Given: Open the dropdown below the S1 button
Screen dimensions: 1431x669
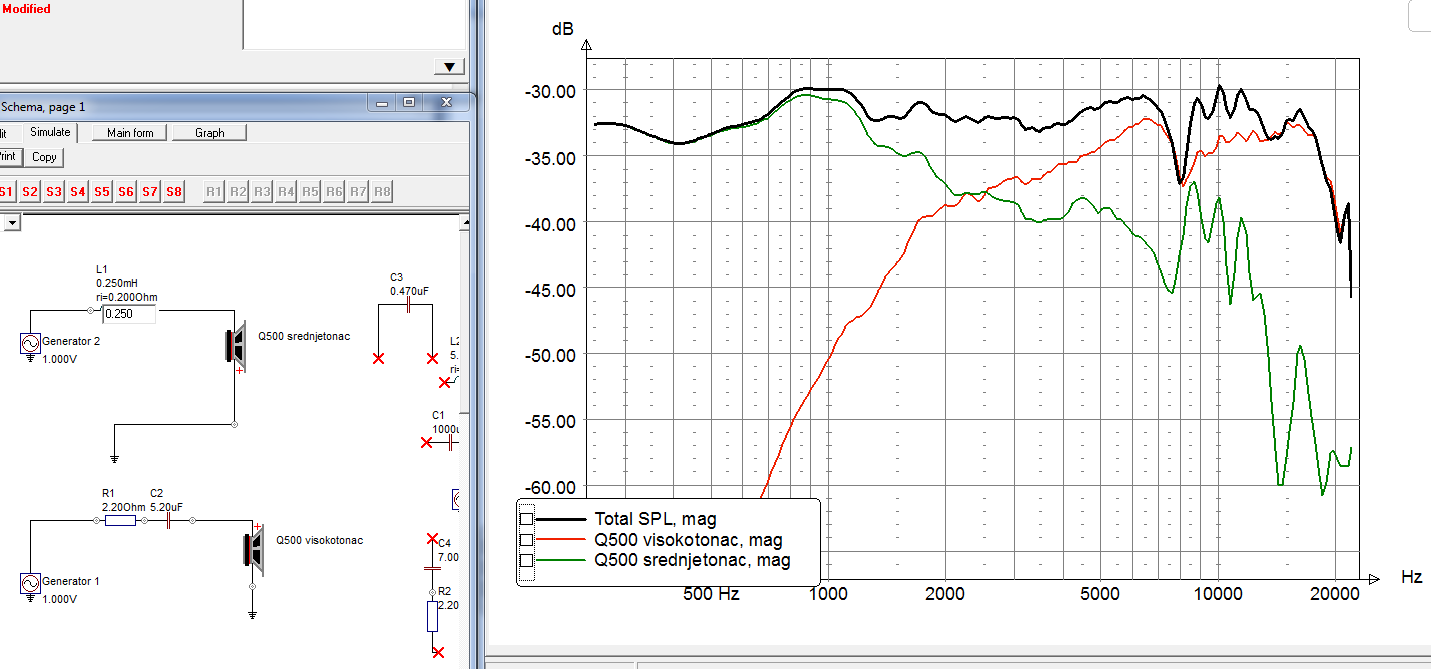Looking at the screenshot, I should 11,223.
